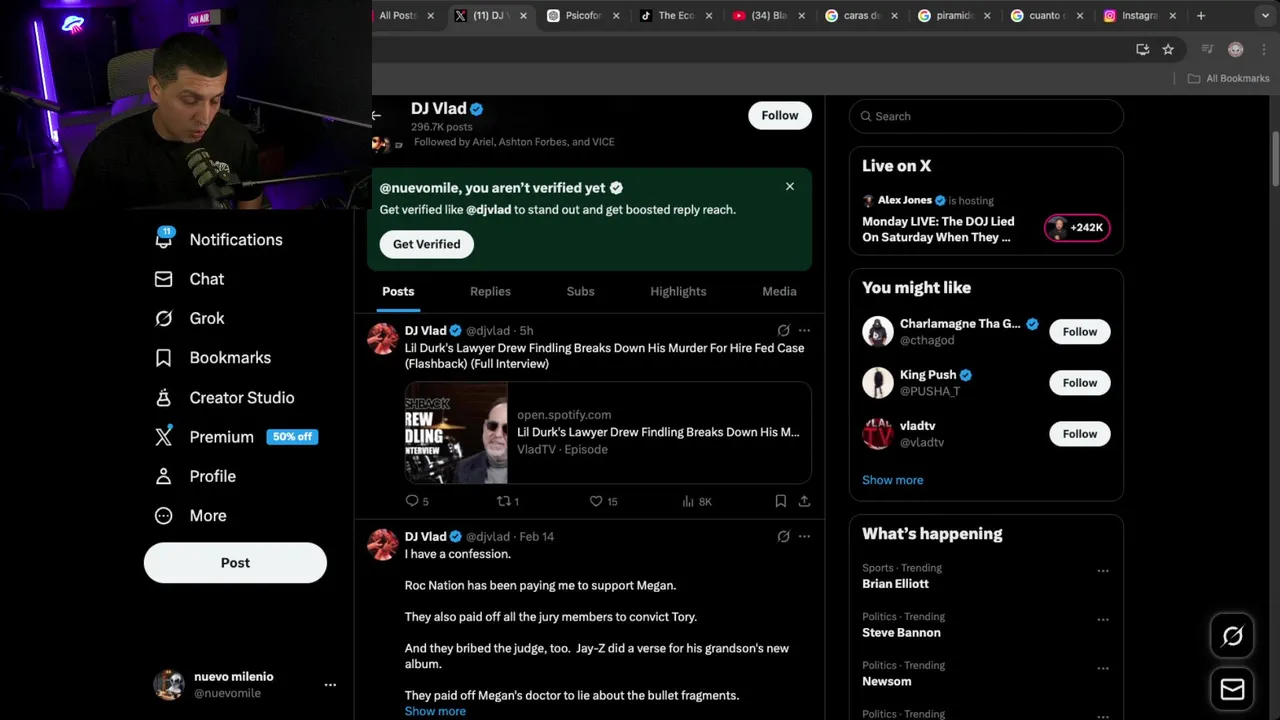Screen dimensions: 1280x720
Task: Open the Creator Studio icon
Action: pos(164,397)
